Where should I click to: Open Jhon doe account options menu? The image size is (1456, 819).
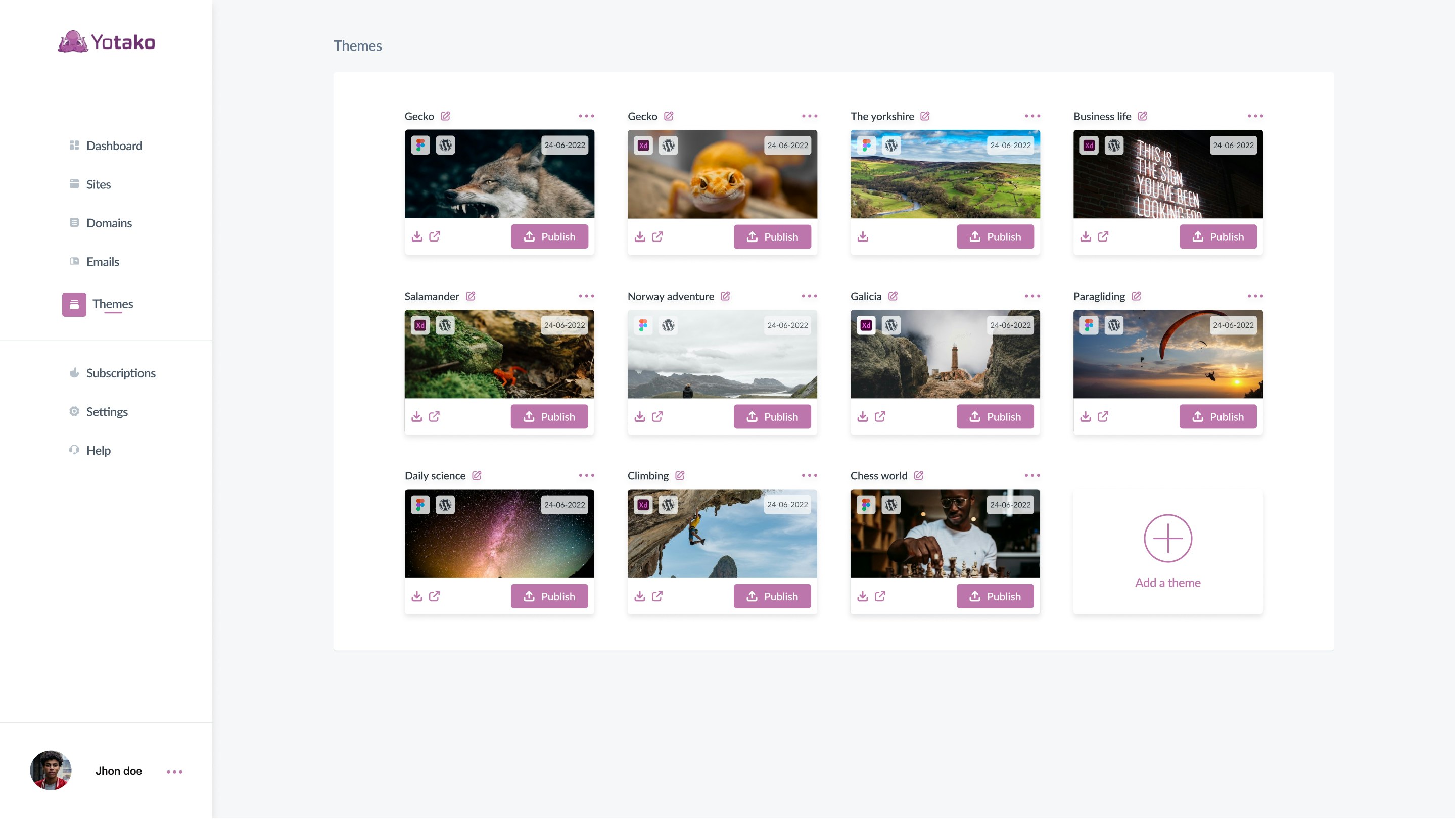click(x=175, y=772)
